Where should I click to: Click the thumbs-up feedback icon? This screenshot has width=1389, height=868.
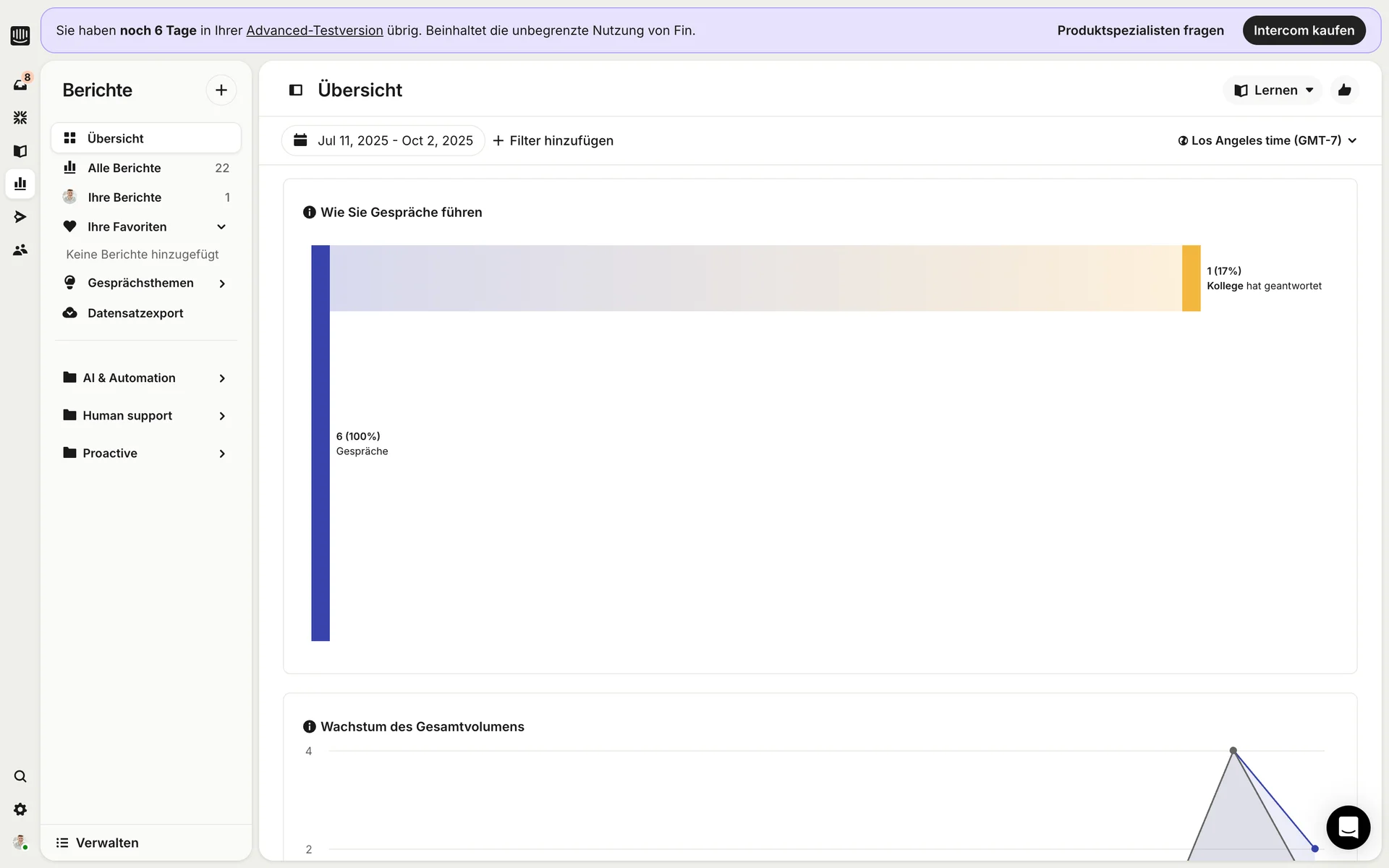(x=1344, y=90)
